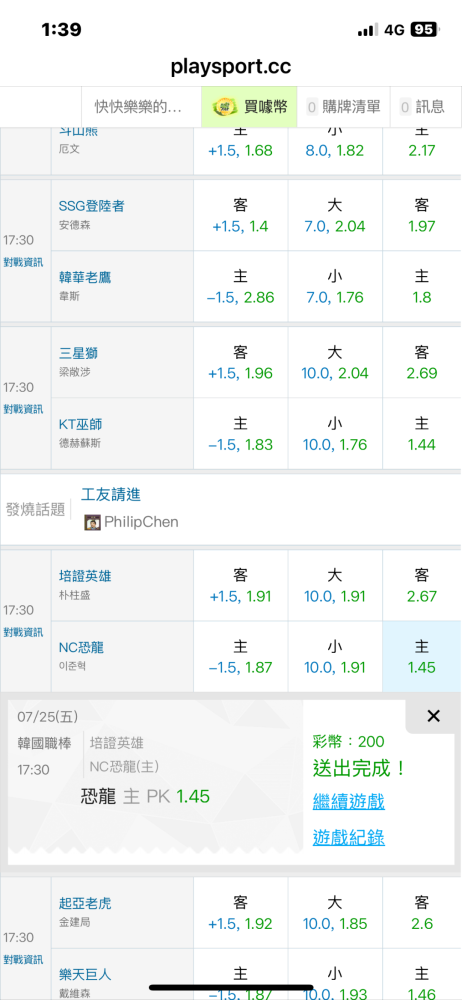Select 起亞老虎 客 moneyline 2.6
The image size is (462, 1000).
tap(422, 913)
